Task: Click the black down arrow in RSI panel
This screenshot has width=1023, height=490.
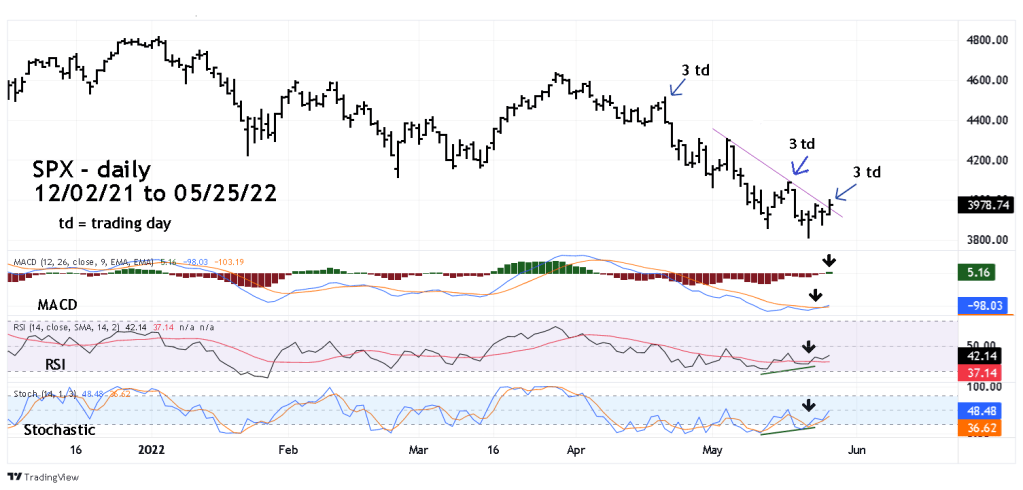Action: [x=808, y=347]
